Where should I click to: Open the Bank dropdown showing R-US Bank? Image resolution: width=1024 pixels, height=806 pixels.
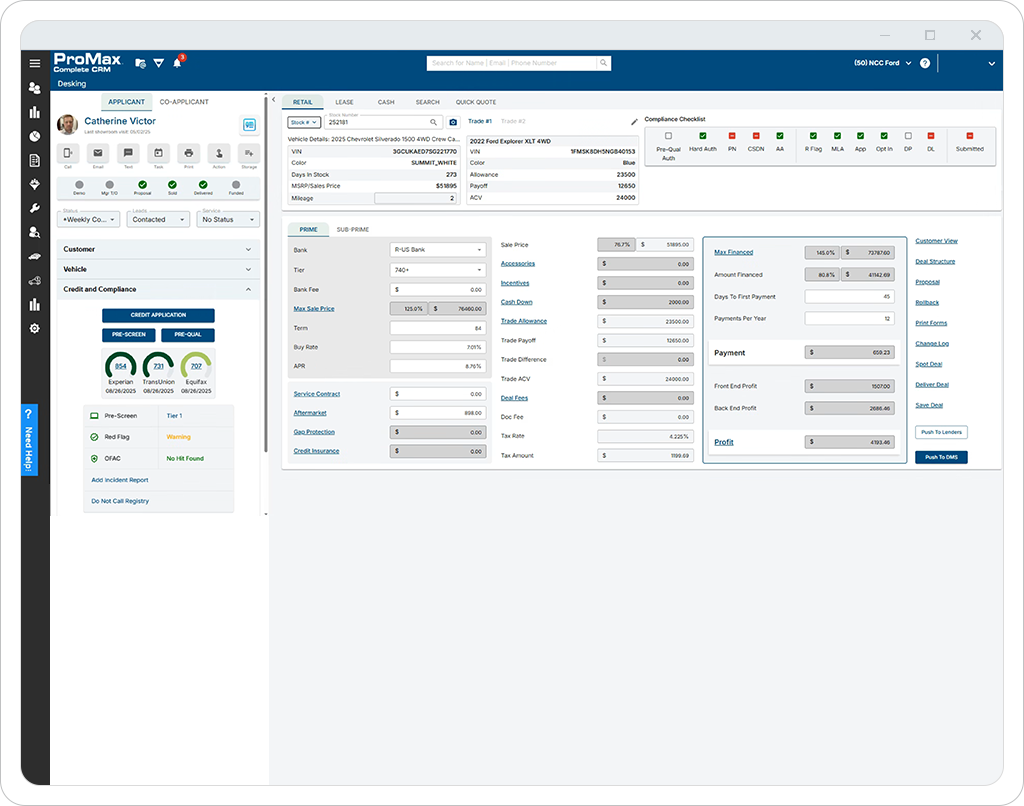click(438, 250)
